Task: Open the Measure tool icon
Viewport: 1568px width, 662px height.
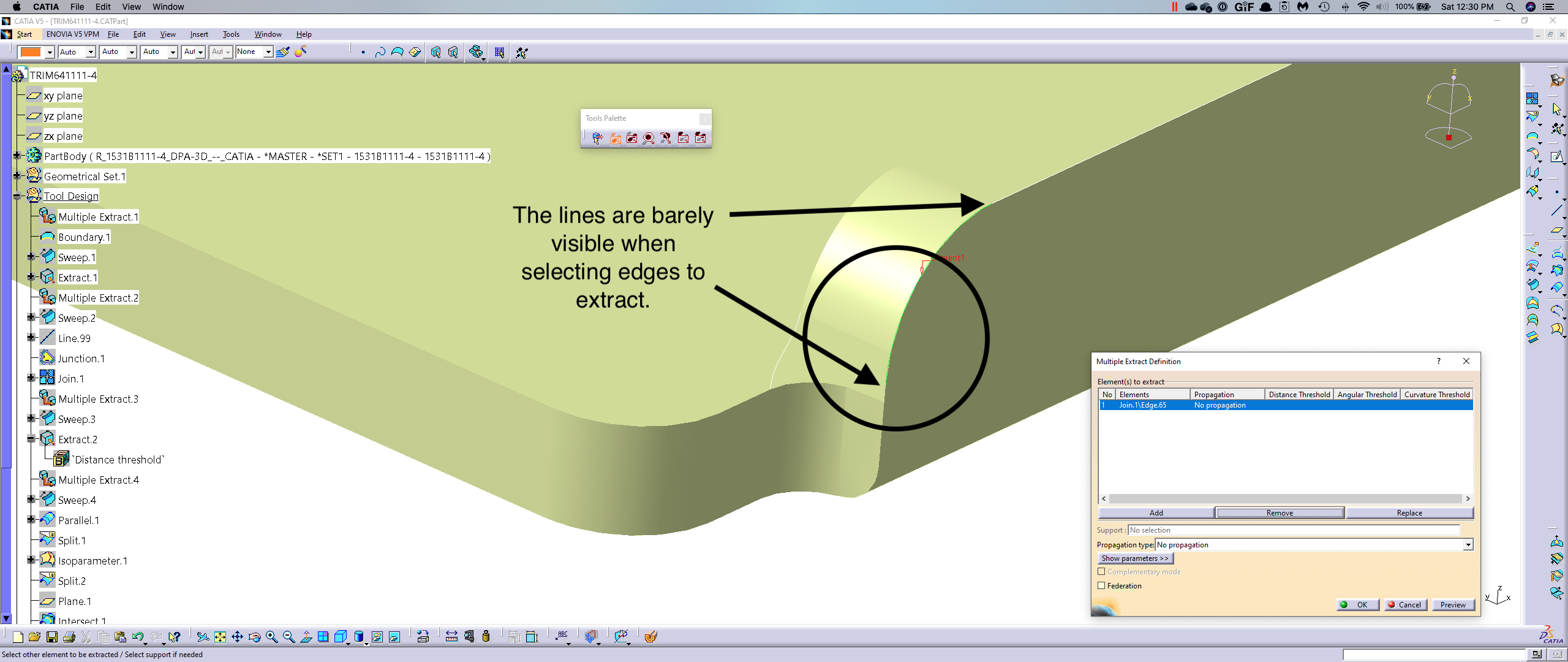Action: [x=452, y=636]
